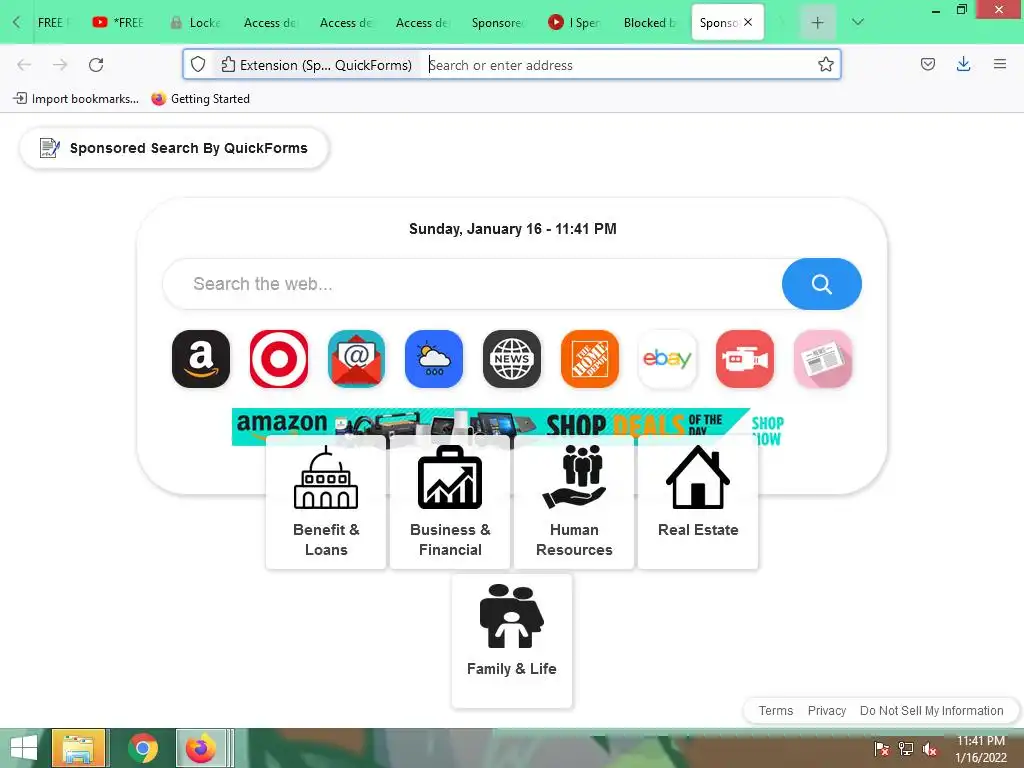Click the Sponsored Search By QuickForms button
The image size is (1024, 768).
click(x=174, y=148)
